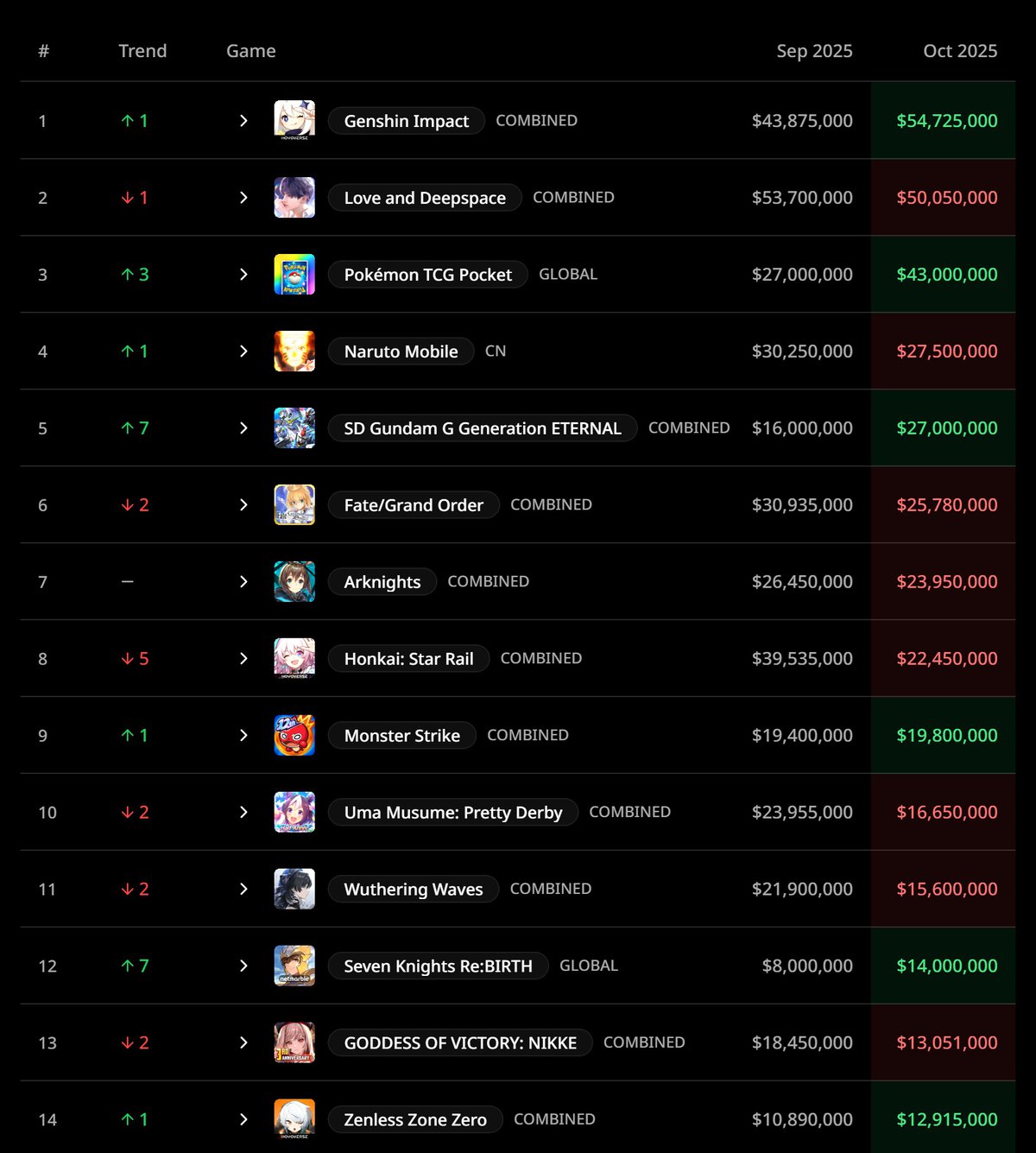Expand the SD Gundam G Generation ETERNAL row
This screenshot has height=1153, width=1036.
tap(243, 428)
